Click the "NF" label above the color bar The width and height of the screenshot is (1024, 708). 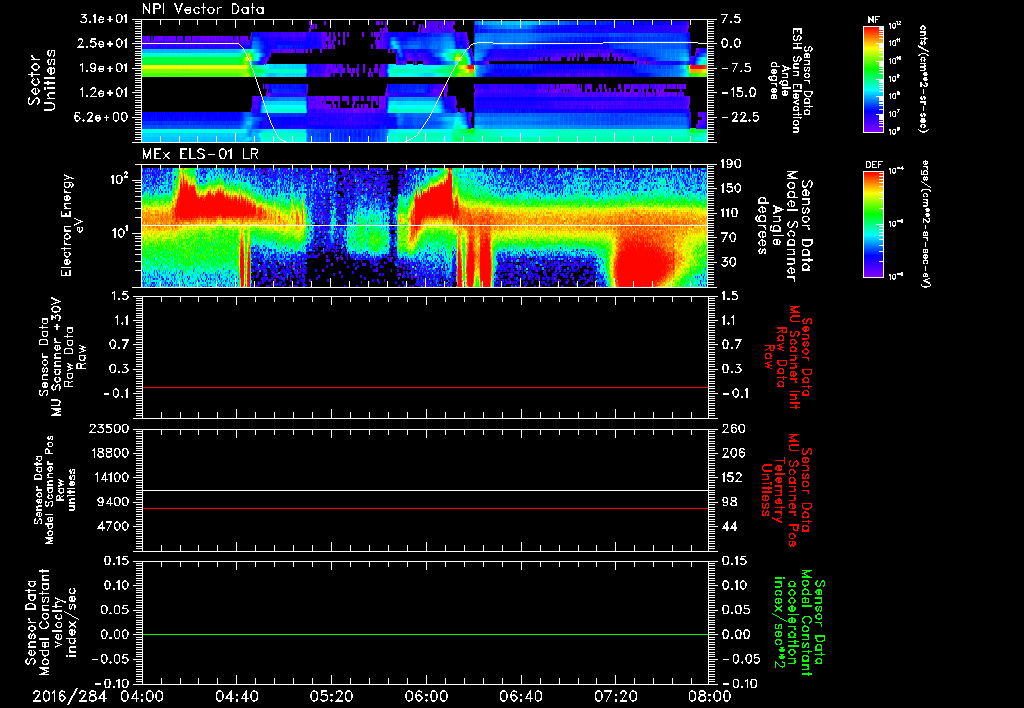point(874,20)
